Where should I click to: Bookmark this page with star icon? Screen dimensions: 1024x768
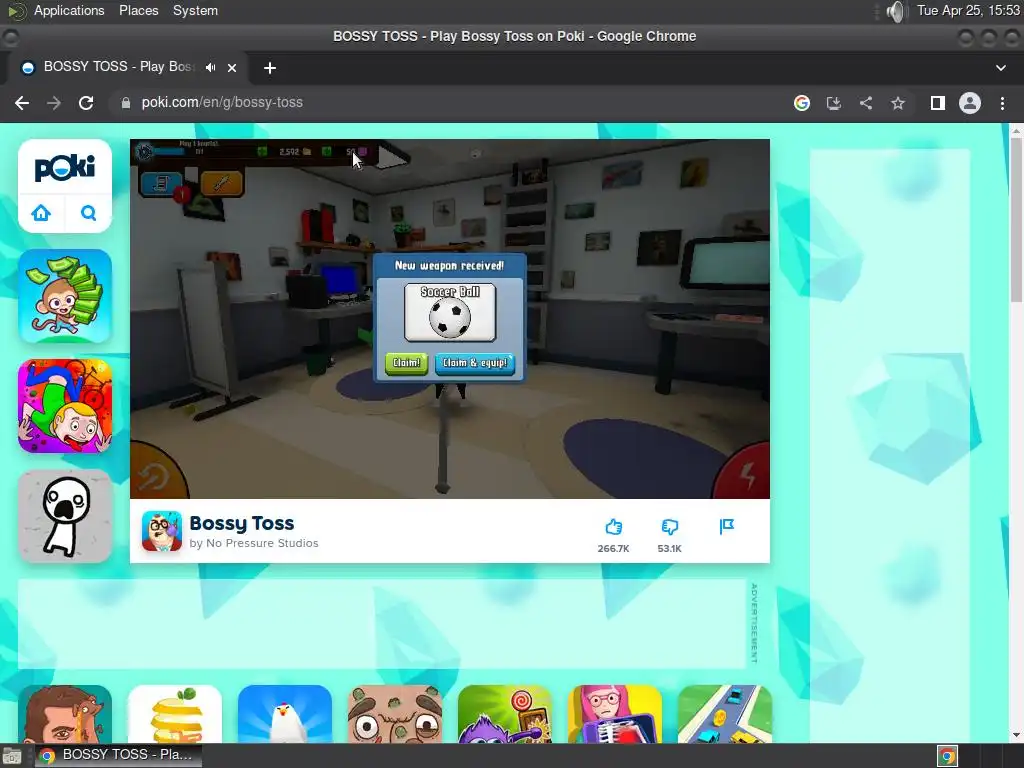click(x=898, y=103)
